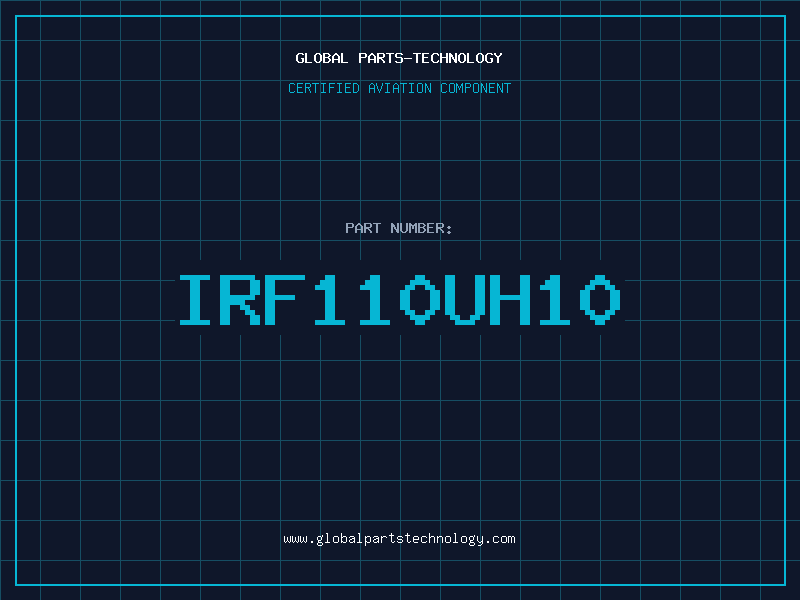
Task: Click the CERTIFIED word in the subtitle
Action: pos(324,88)
